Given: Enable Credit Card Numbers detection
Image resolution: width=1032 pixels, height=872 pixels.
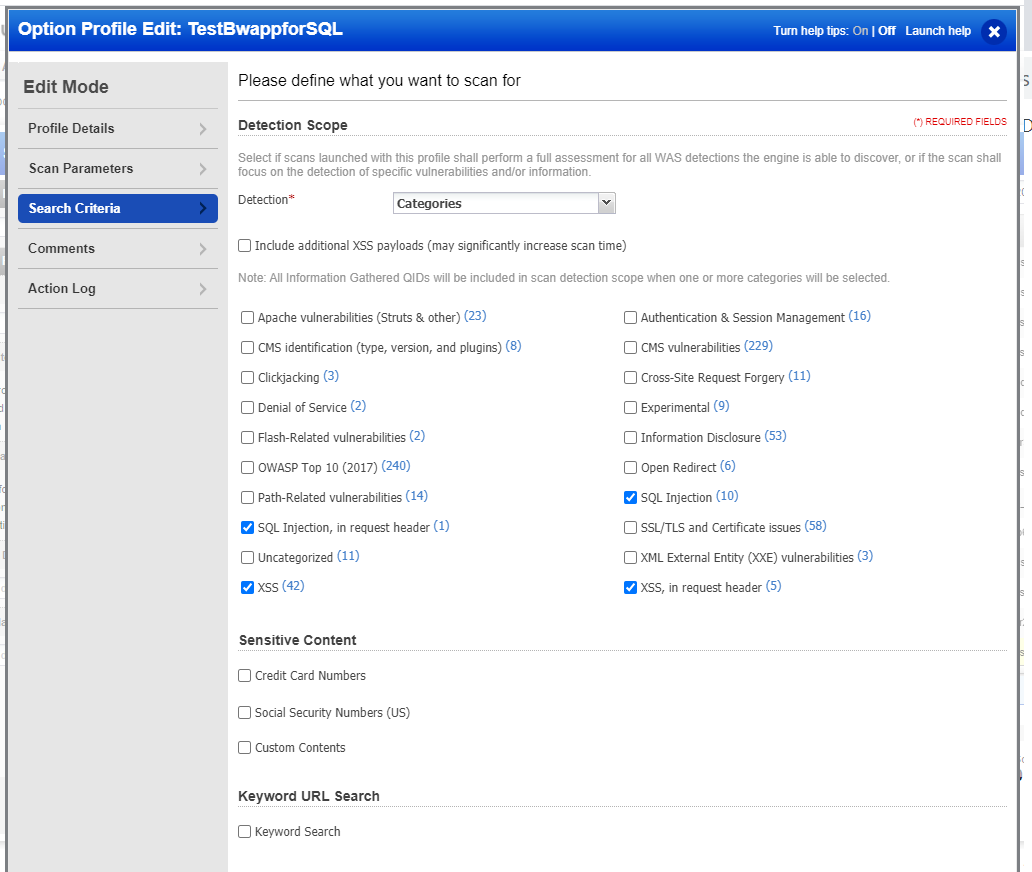Looking at the screenshot, I should pos(245,676).
